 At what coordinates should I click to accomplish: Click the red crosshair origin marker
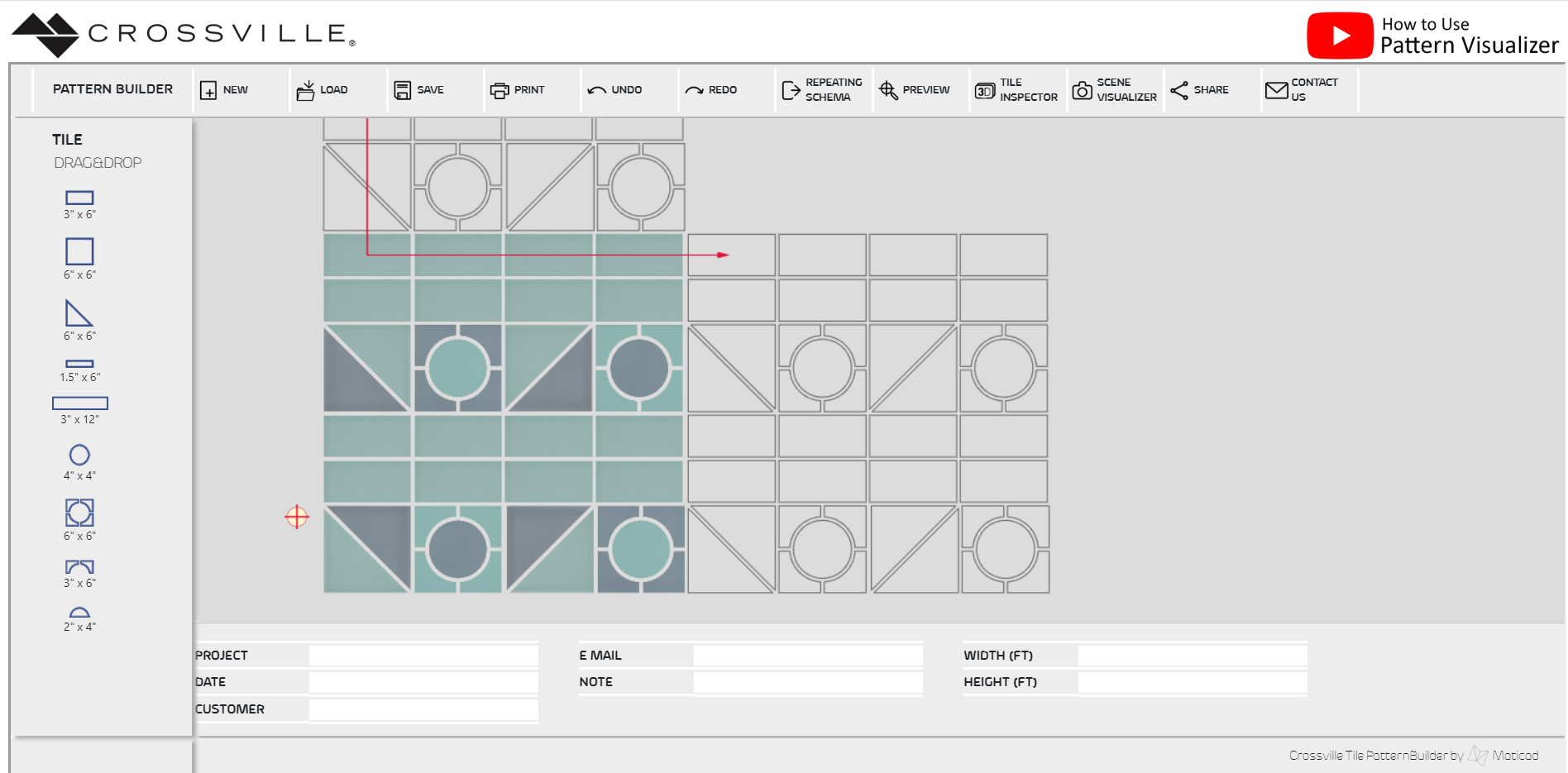pyautogui.click(x=297, y=517)
